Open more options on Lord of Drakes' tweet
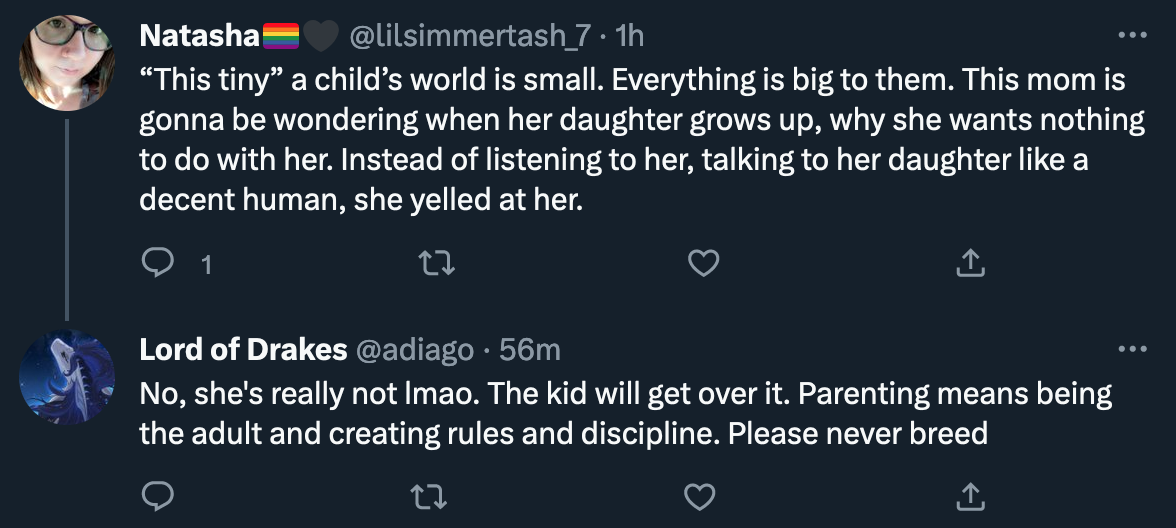 tap(1132, 349)
